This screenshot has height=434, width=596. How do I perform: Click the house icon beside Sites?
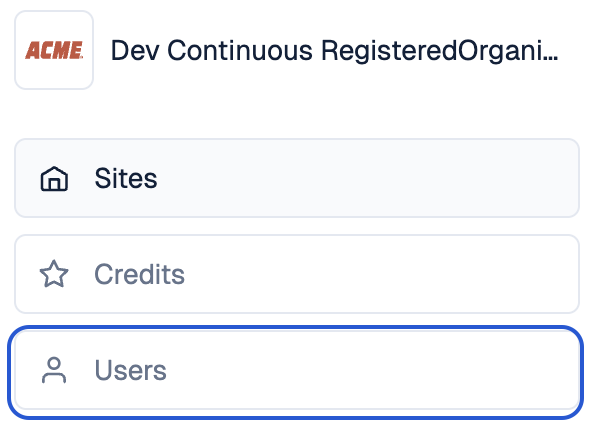(54, 178)
